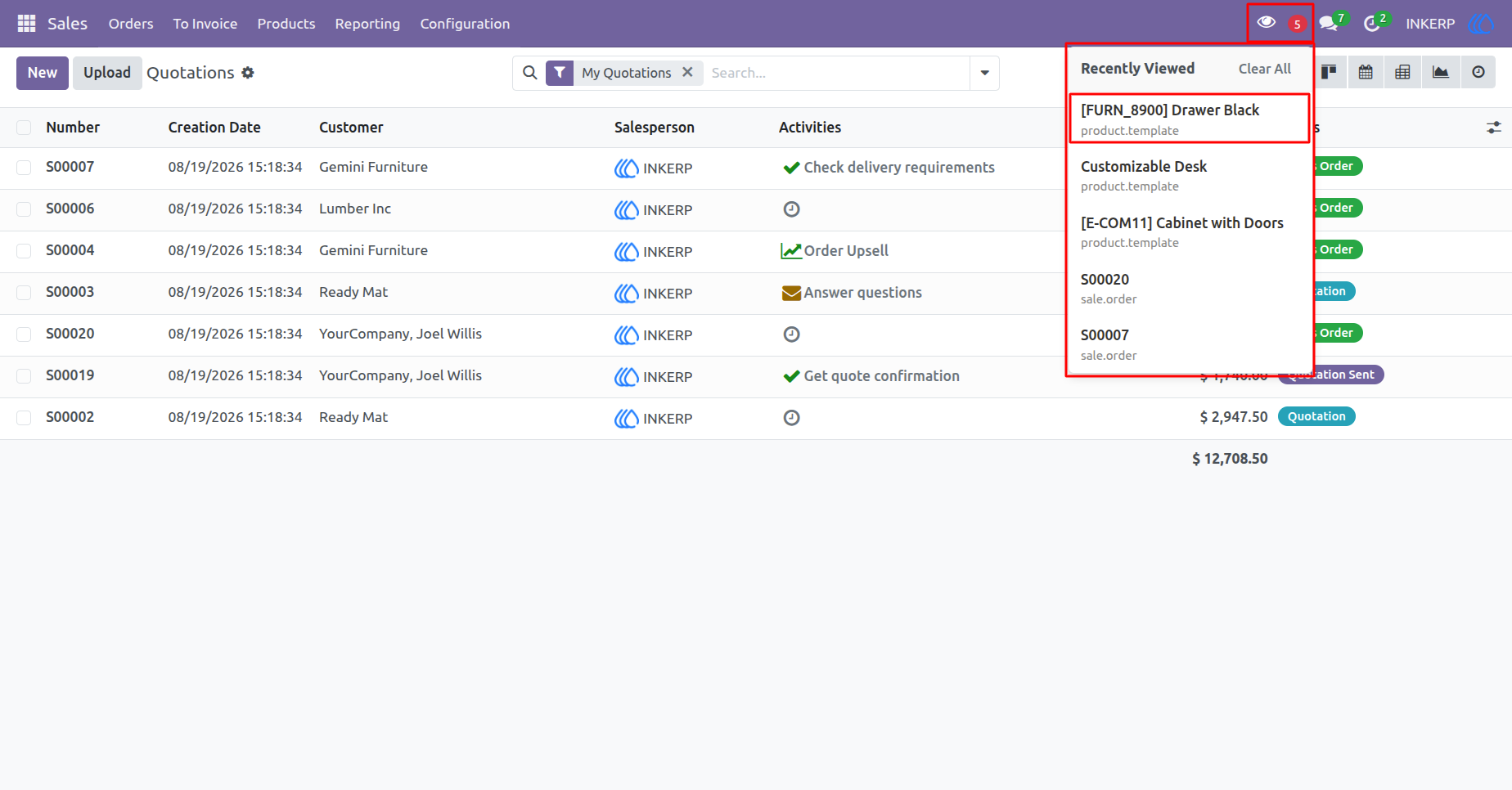Check the box for S00007

point(24,168)
